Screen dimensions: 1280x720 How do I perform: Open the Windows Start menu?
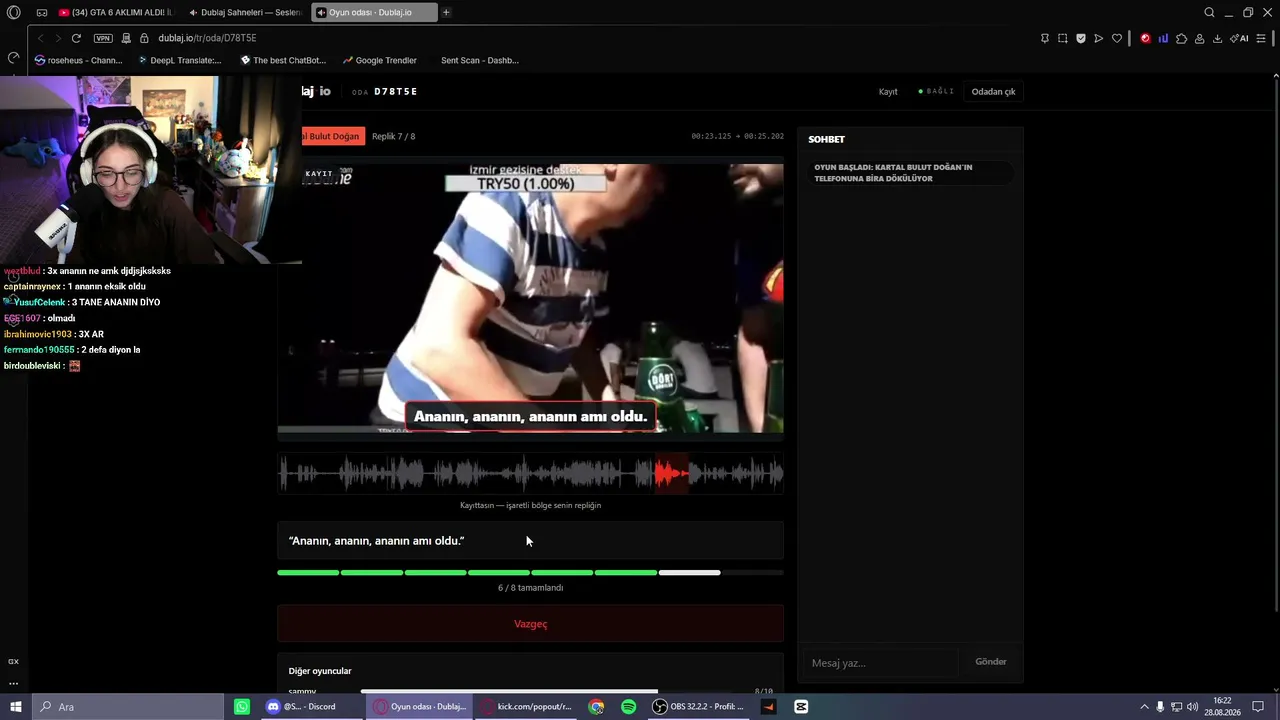(x=15, y=707)
